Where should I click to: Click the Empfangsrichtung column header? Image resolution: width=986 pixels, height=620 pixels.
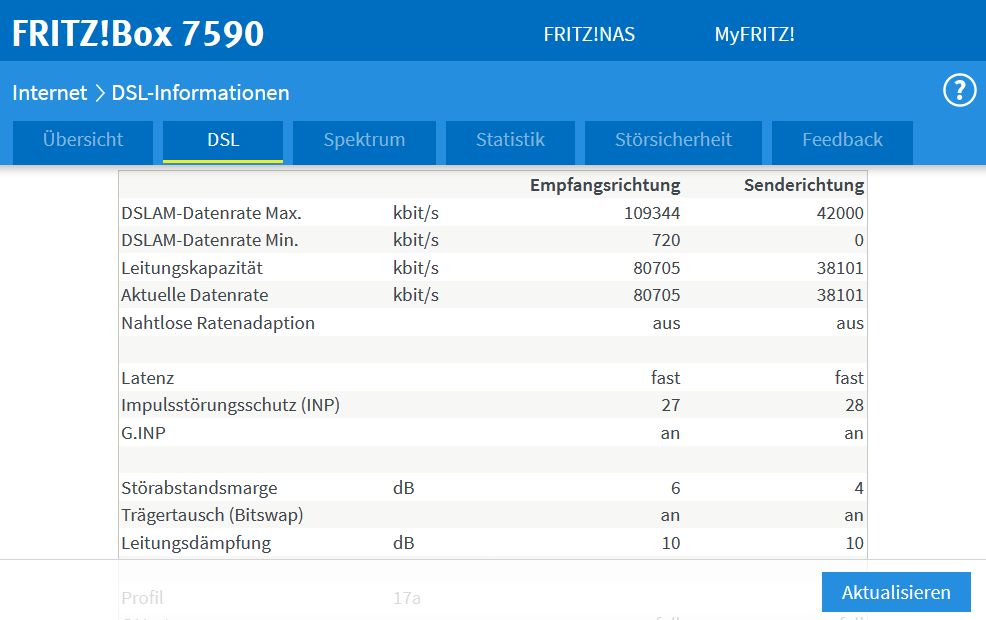tap(605, 185)
